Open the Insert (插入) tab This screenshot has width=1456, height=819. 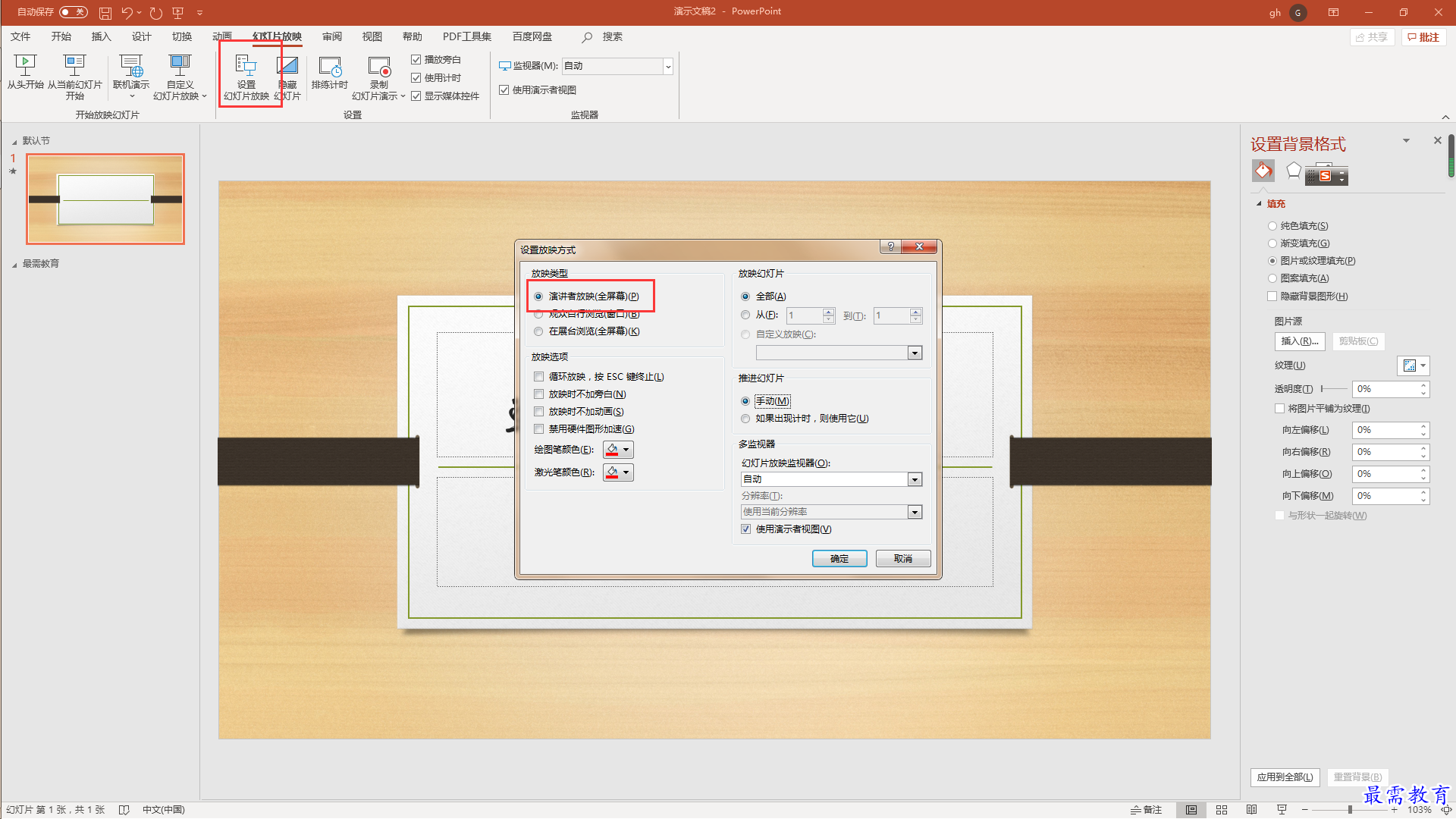click(101, 36)
